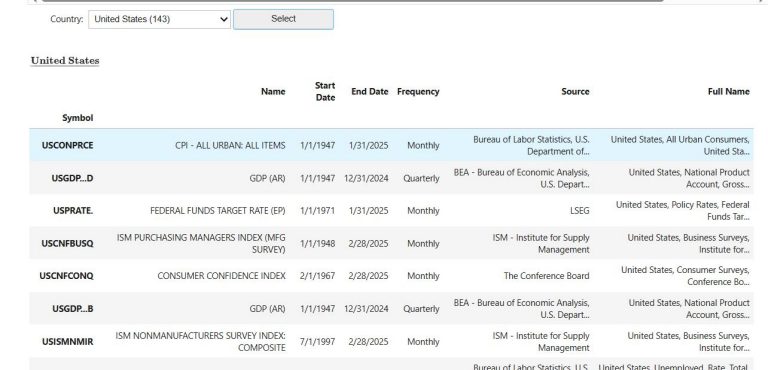The image size is (768, 370).
Task: Click the Source column header
Action: click(x=575, y=91)
